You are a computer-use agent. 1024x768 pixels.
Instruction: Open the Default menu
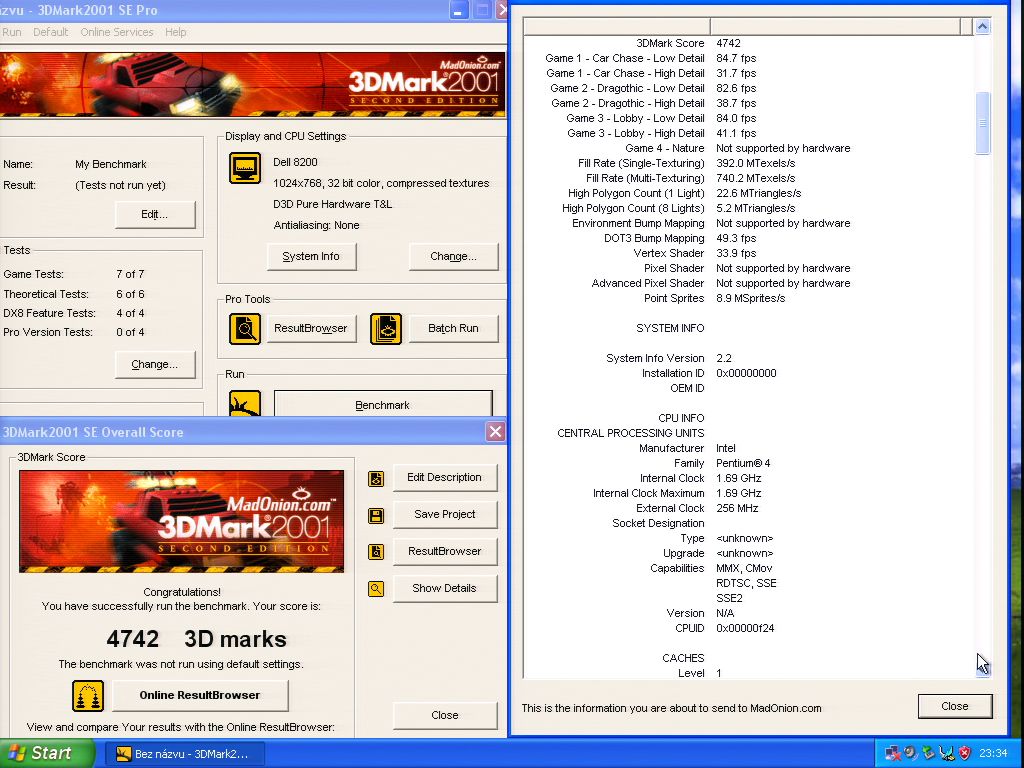pyautogui.click(x=50, y=32)
